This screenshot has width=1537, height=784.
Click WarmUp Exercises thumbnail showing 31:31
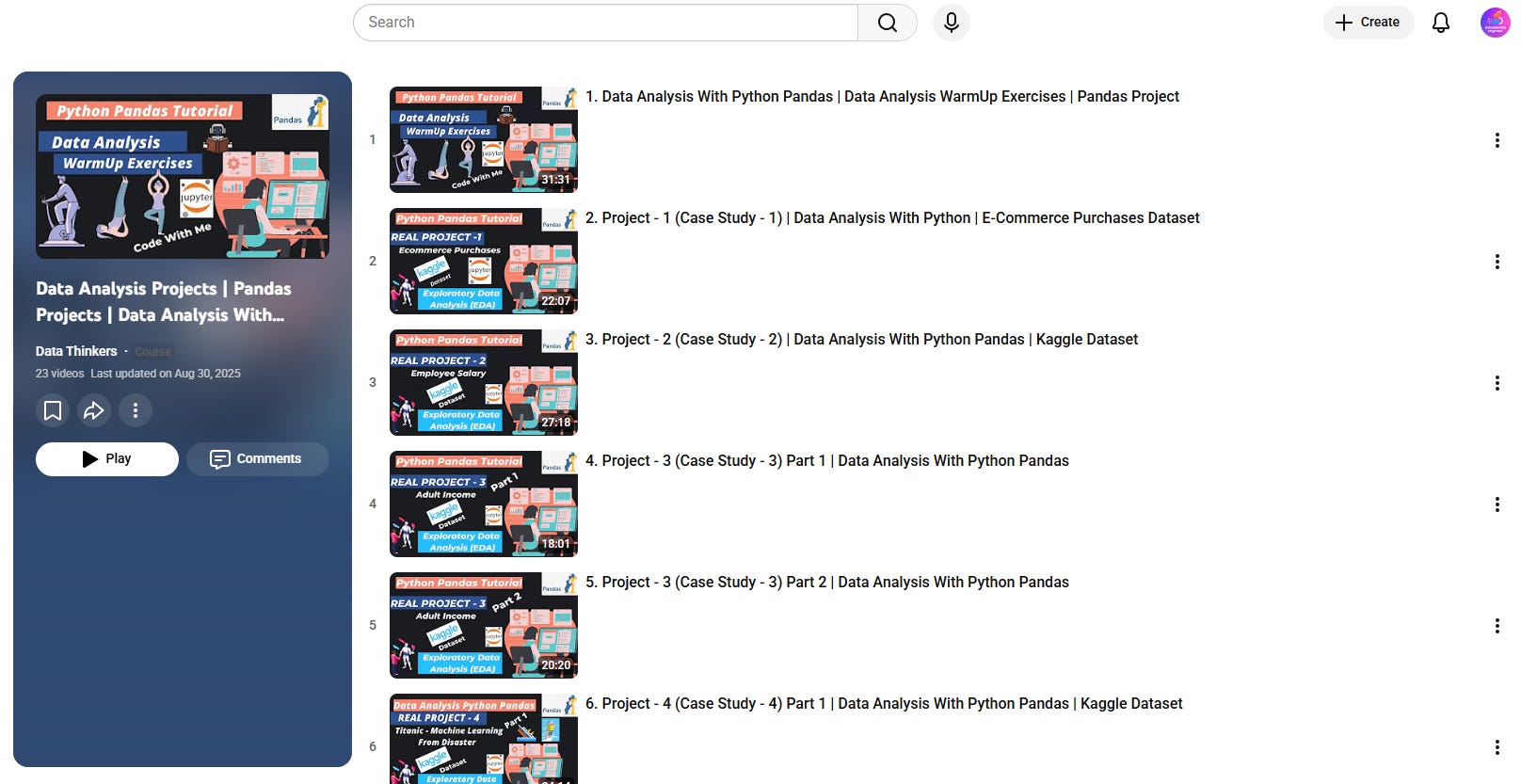(484, 139)
